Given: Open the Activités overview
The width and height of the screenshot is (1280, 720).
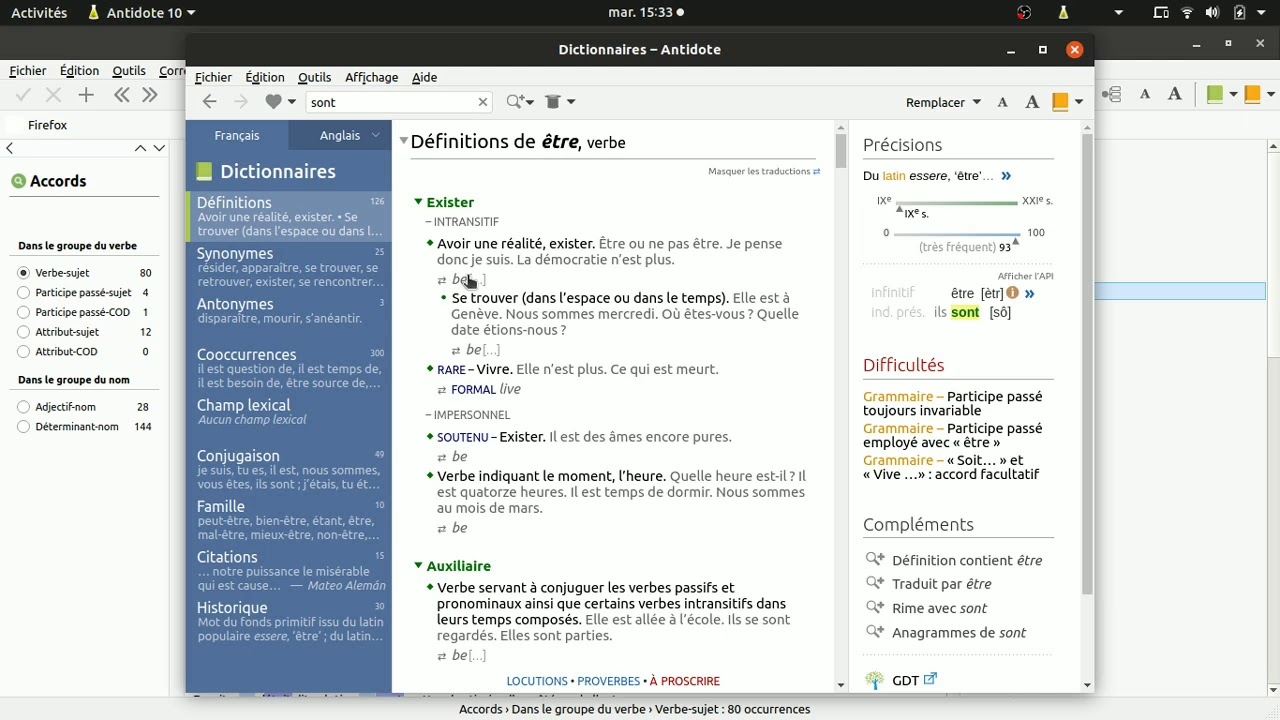Looking at the screenshot, I should click(x=39, y=13).
